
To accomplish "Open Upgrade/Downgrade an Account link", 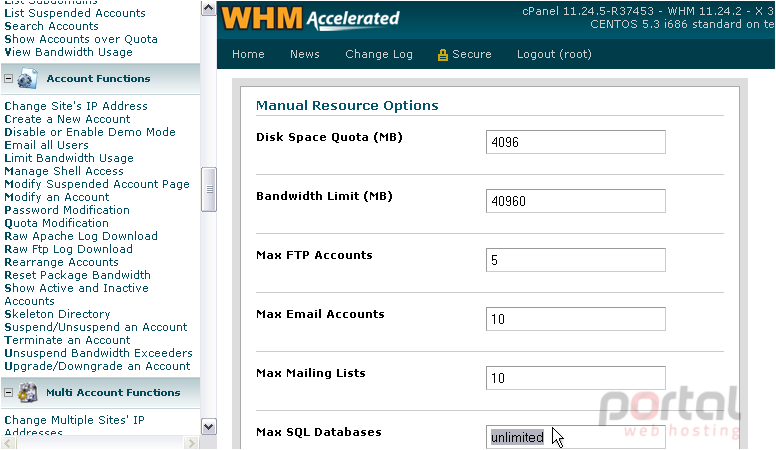I will [x=97, y=366].
